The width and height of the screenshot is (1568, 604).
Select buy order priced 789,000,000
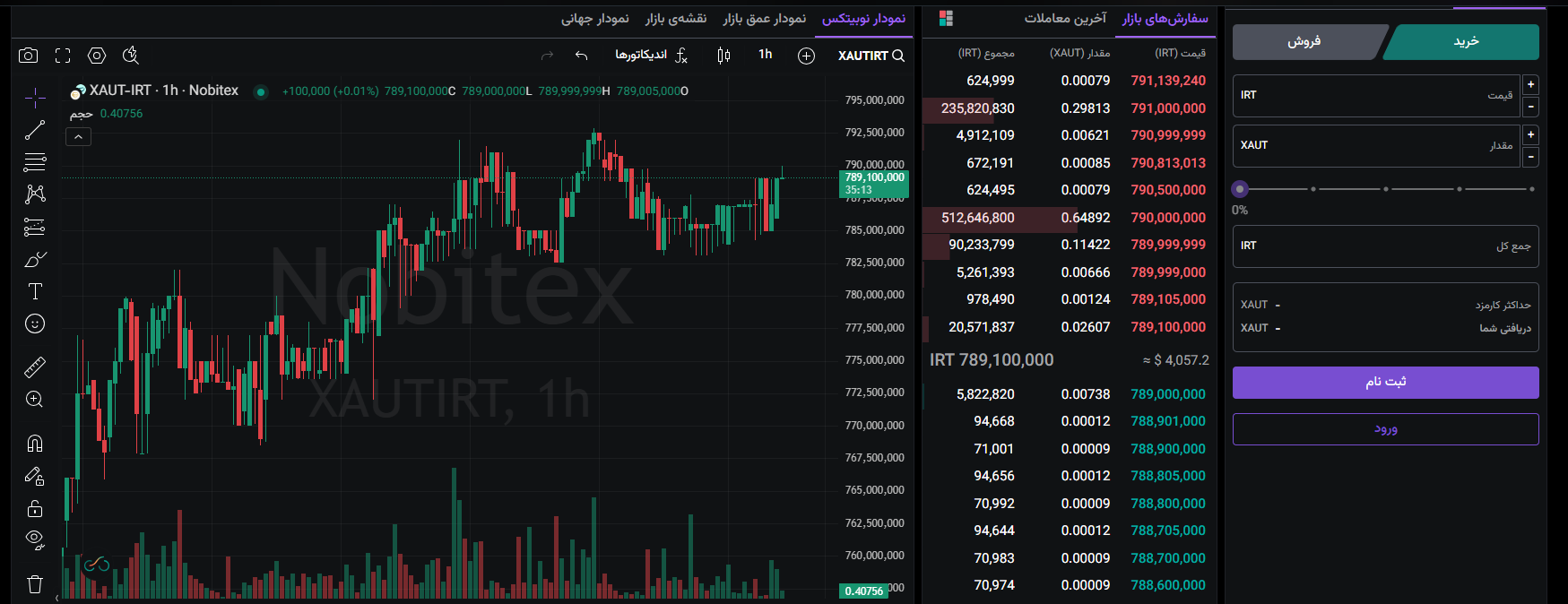point(1069,394)
